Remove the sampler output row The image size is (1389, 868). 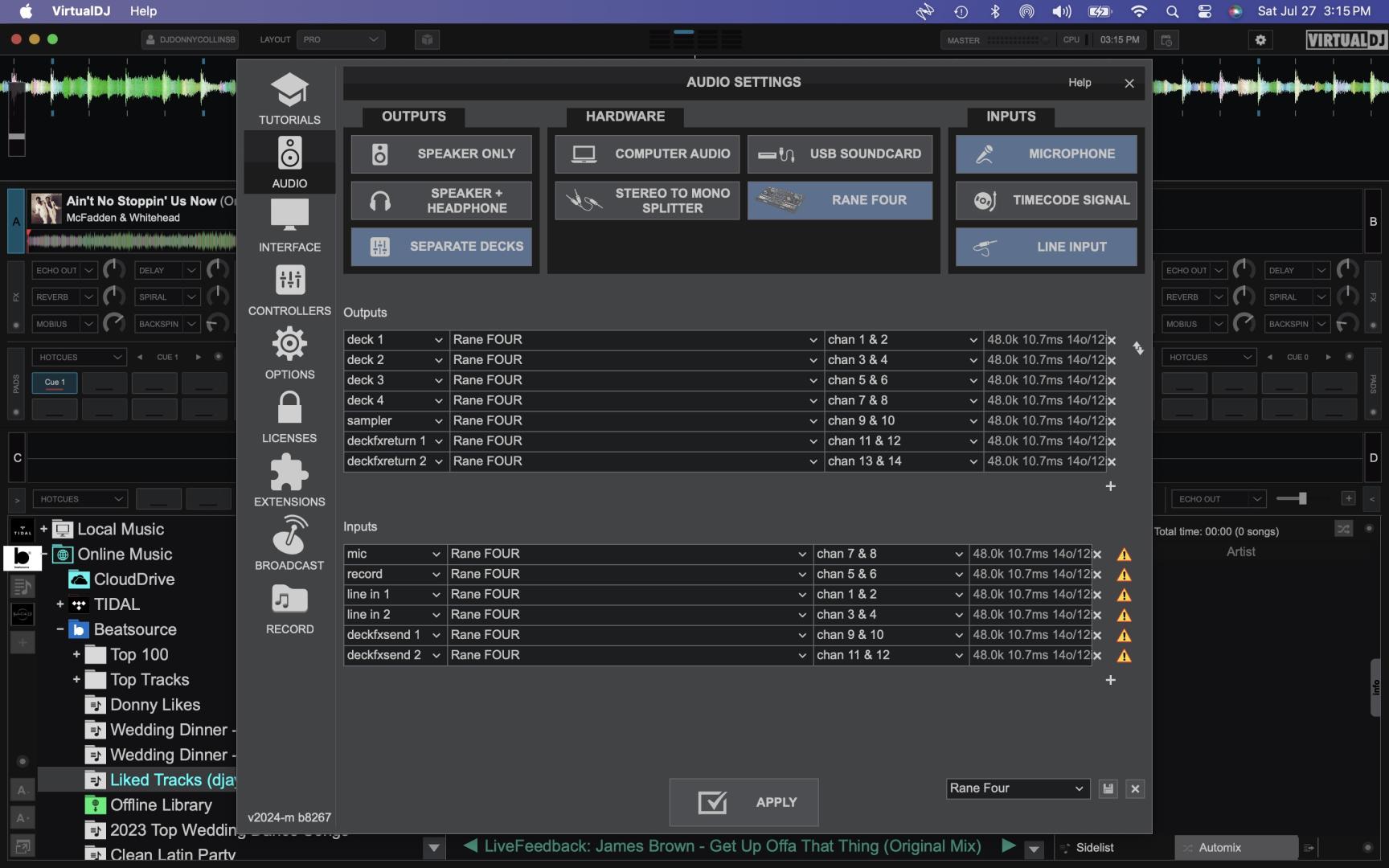[x=1112, y=421]
